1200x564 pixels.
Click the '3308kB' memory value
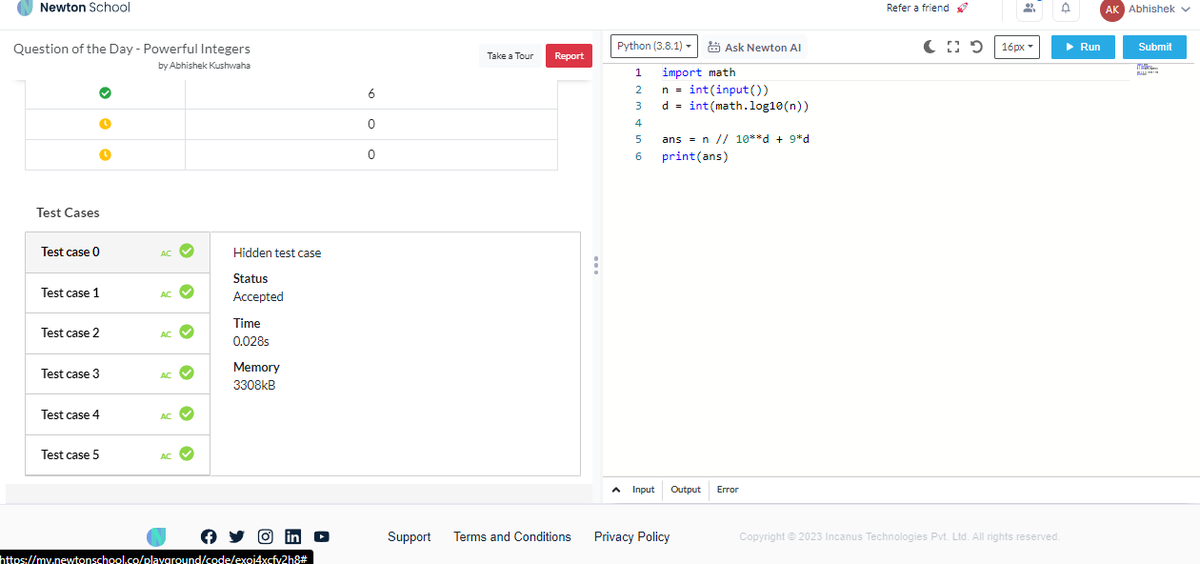pos(254,386)
